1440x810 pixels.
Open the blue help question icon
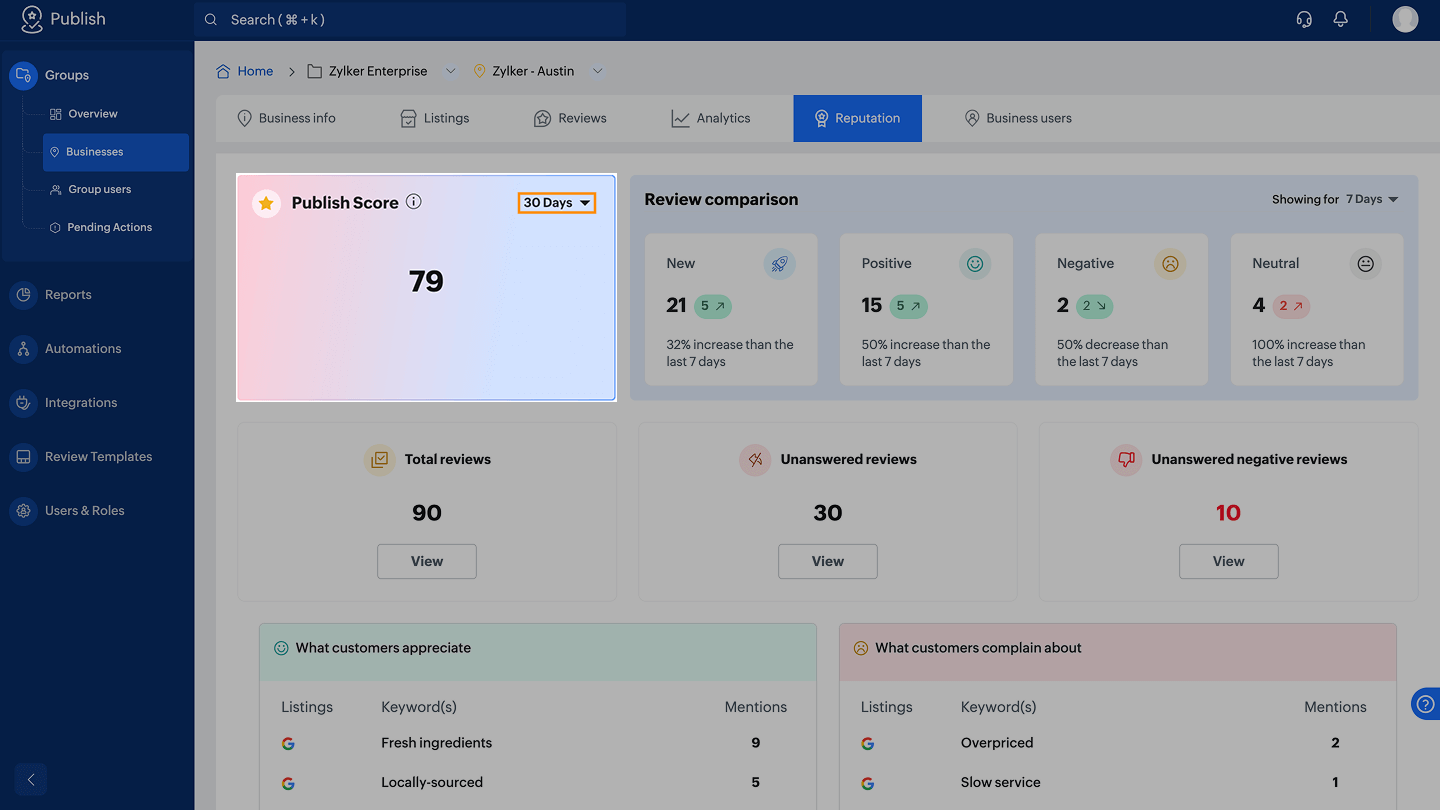(x=1425, y=704)
